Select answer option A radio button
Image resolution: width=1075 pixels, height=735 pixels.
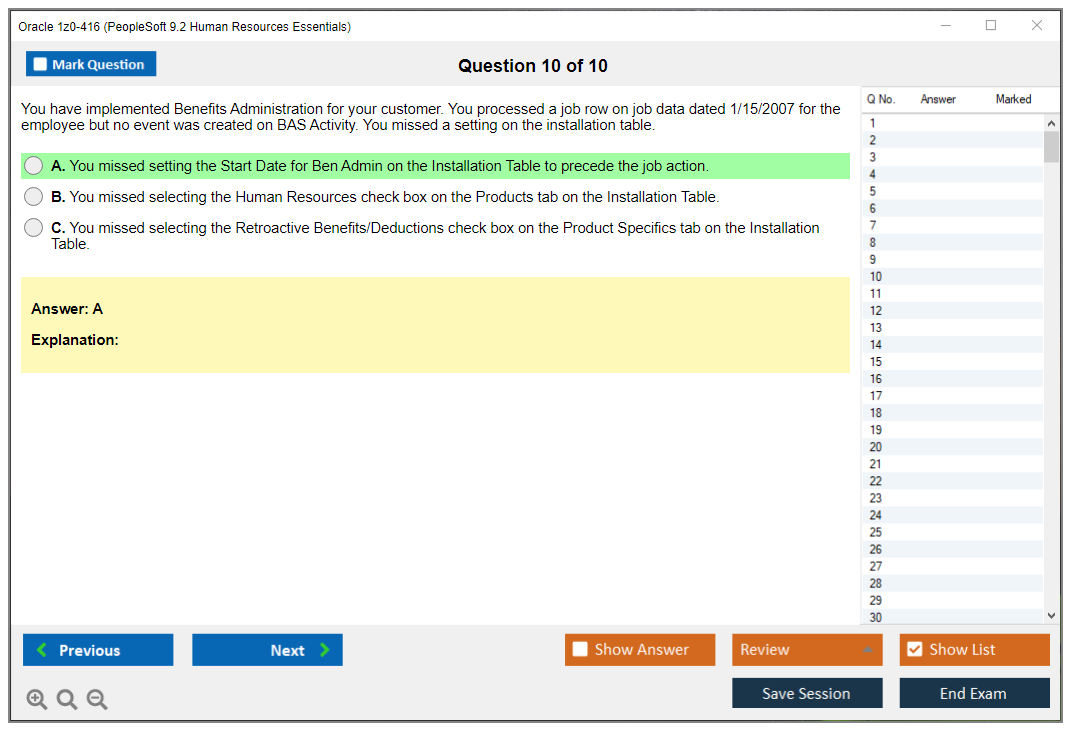(33, 166)
